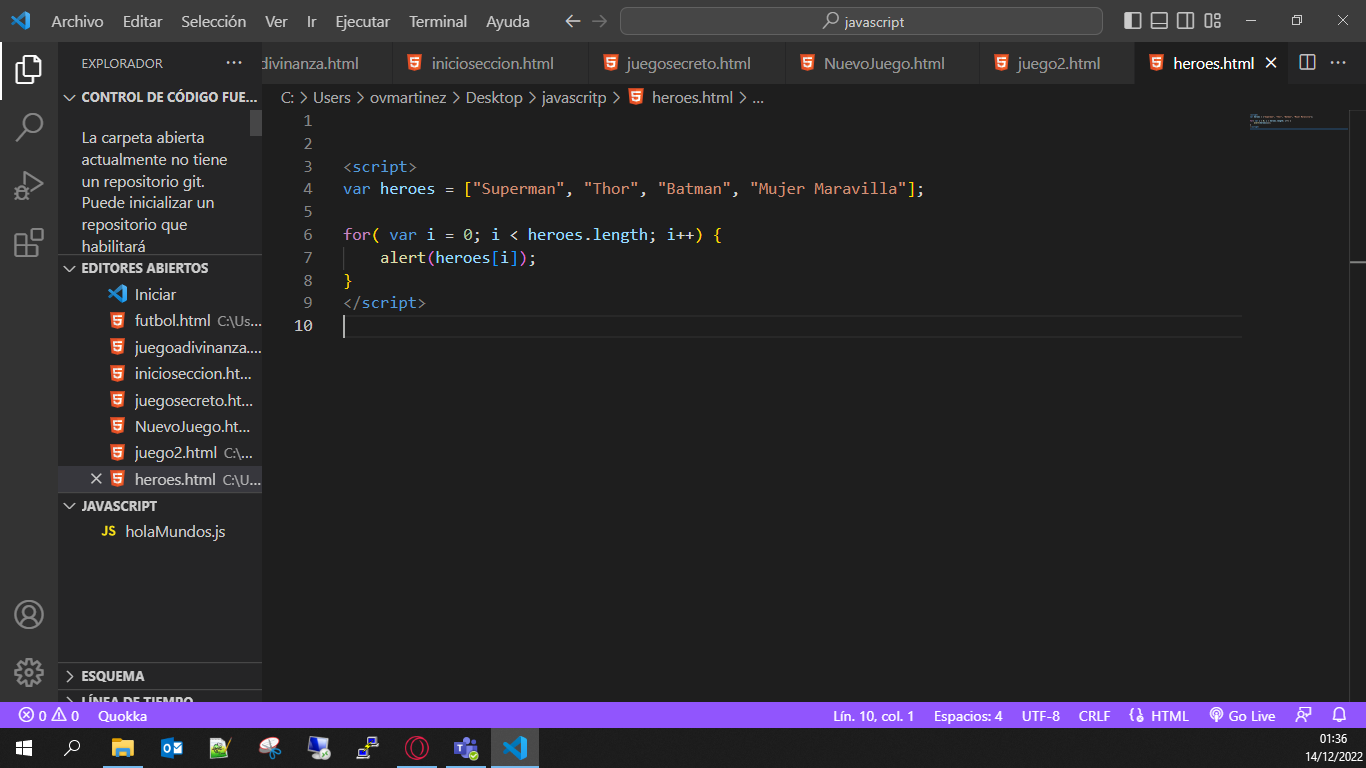
Task: Collapse Control de Código Fuente section
Action: pos(160,98)
